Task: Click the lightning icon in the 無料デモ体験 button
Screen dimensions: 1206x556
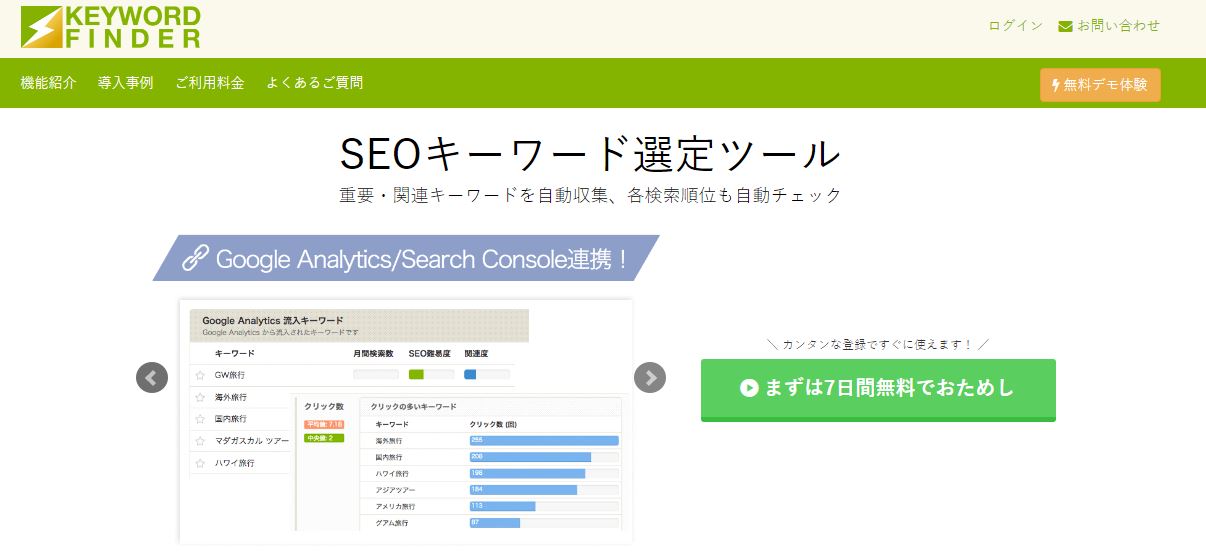Action: 1055,85
